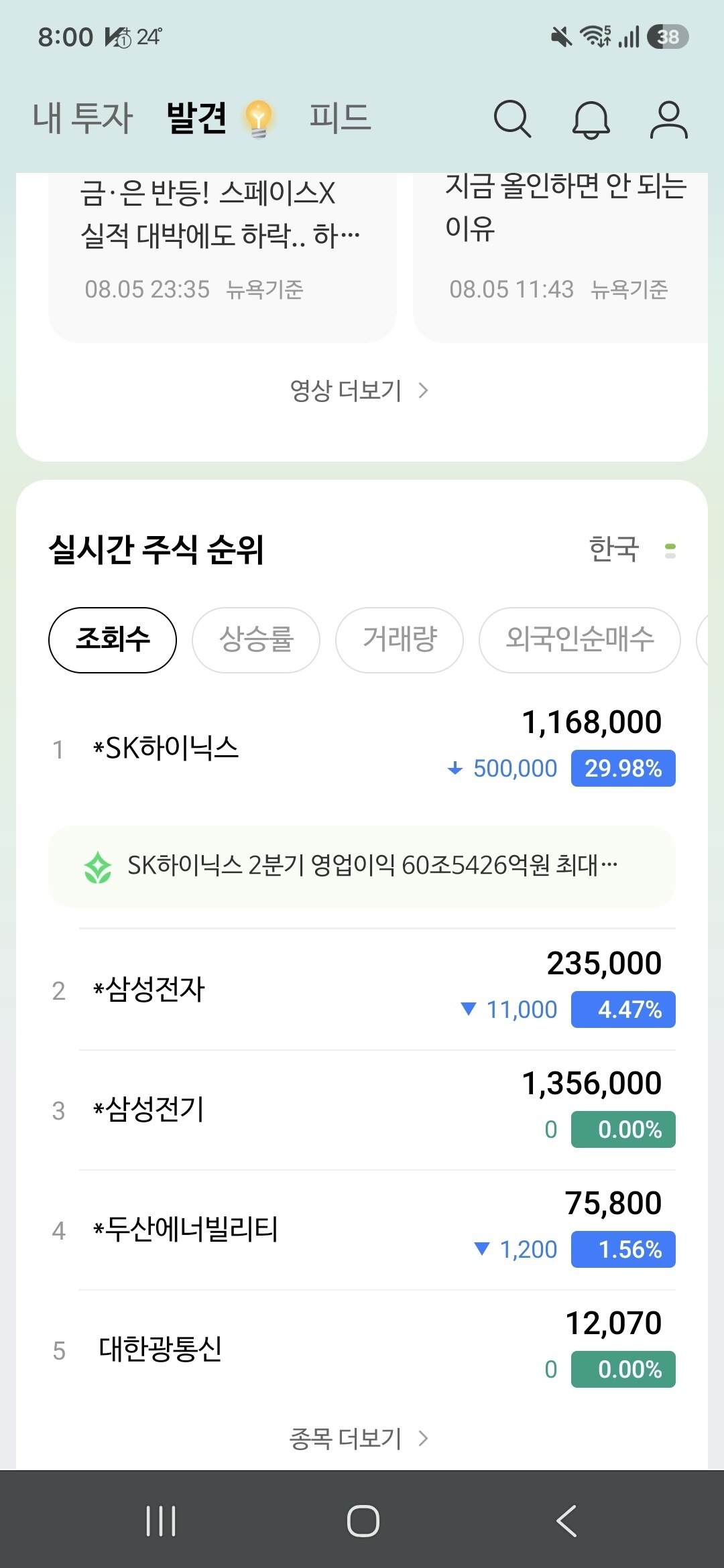Select the 조회수 ranking filter
Image resolution: width=724 pixels, height=1568 pixels.
click(x=113, y=640)
